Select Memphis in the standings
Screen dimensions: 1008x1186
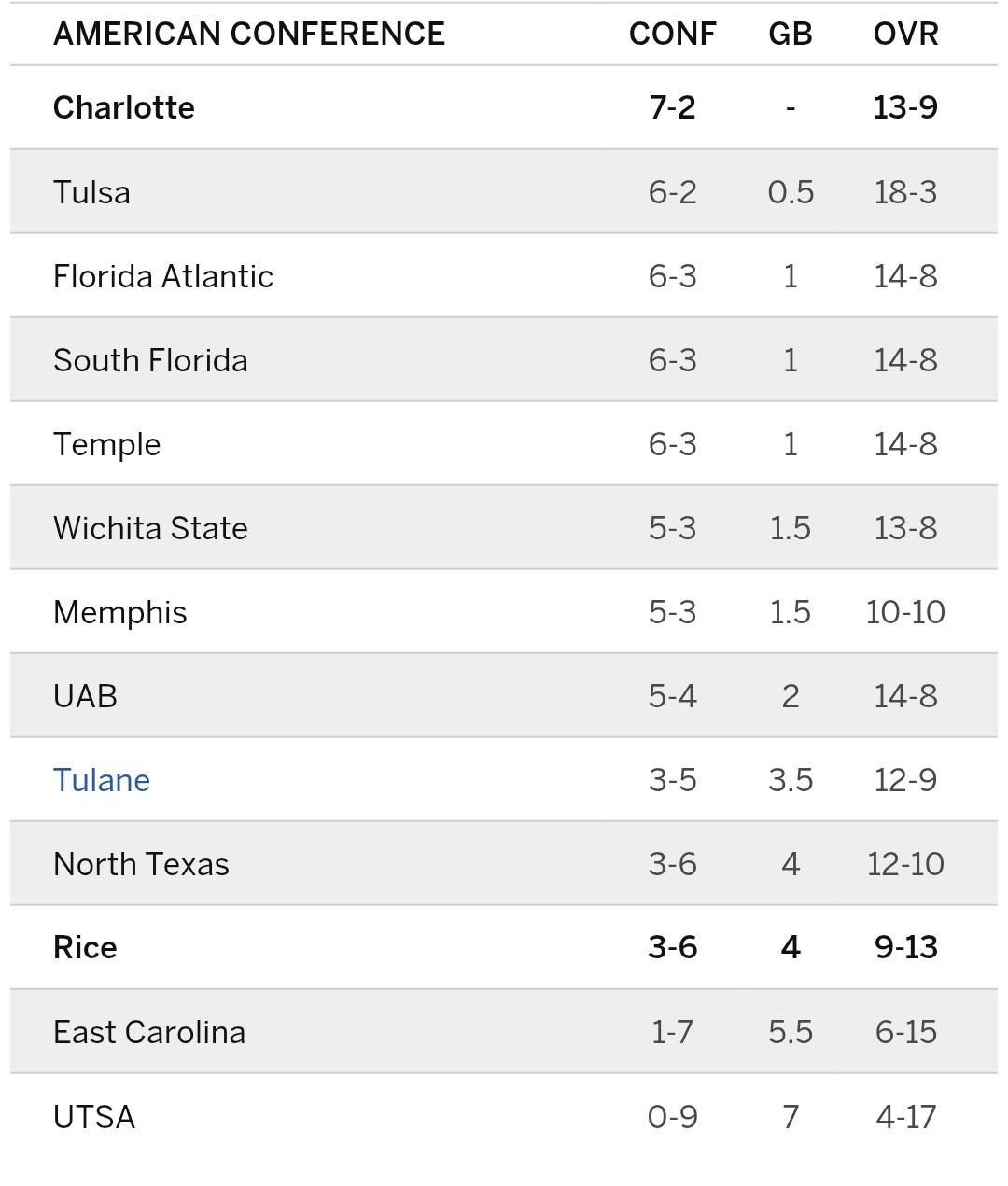pyautogui.click(x=120, y=612)
